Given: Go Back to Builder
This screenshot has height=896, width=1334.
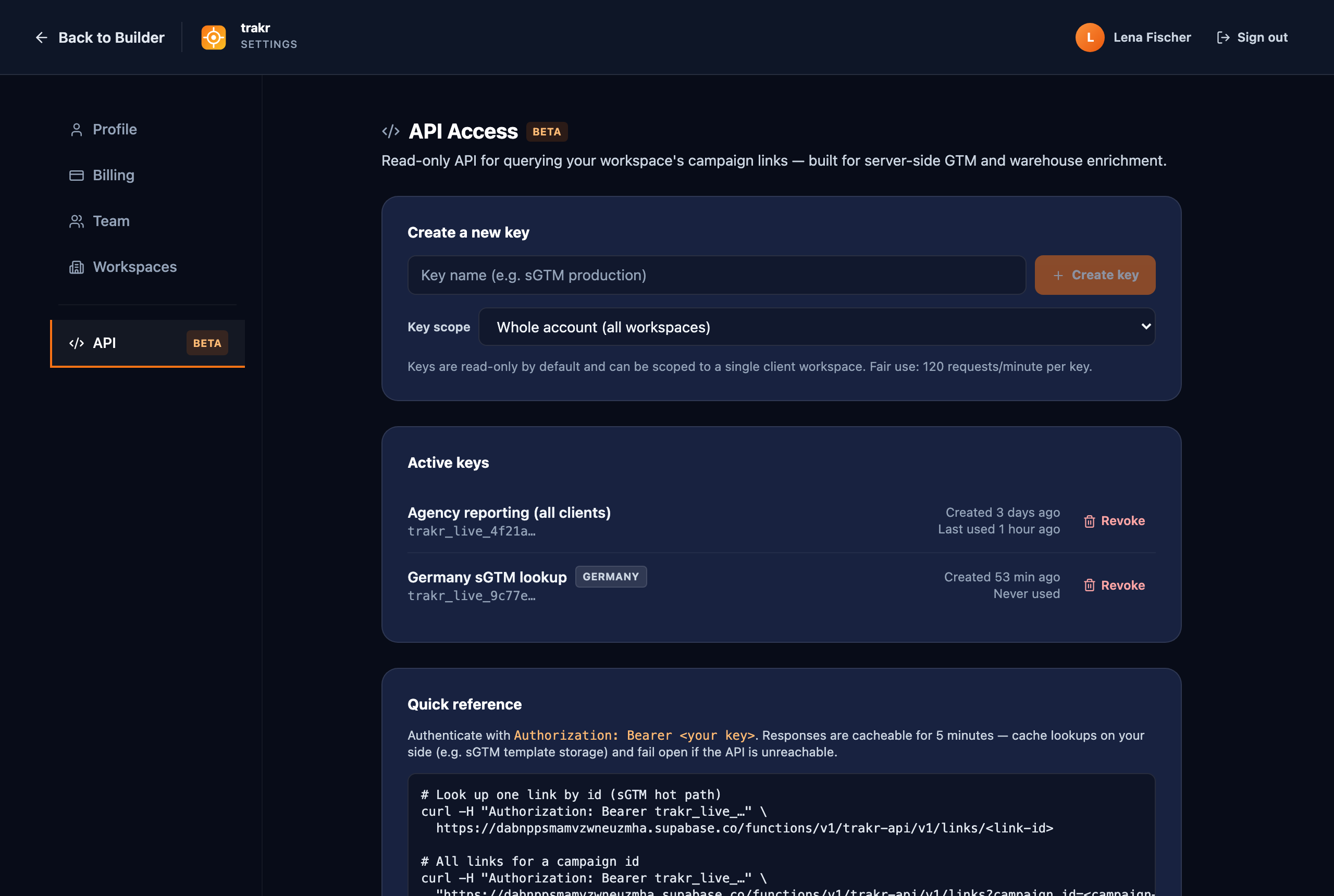Looking at the screenshot, I should click(100, 38).
